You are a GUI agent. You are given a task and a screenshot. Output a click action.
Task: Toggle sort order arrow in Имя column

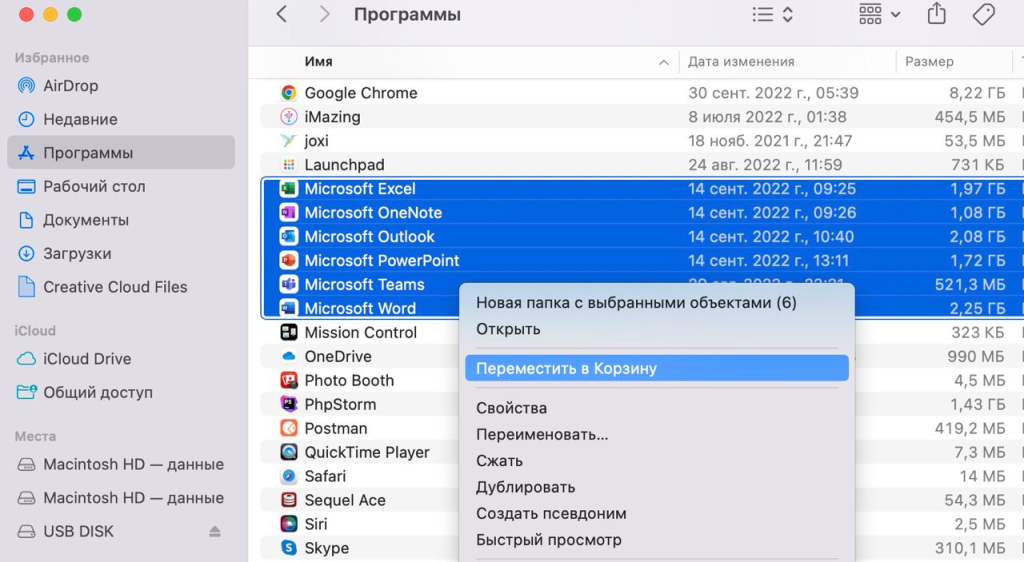(664, 63)
